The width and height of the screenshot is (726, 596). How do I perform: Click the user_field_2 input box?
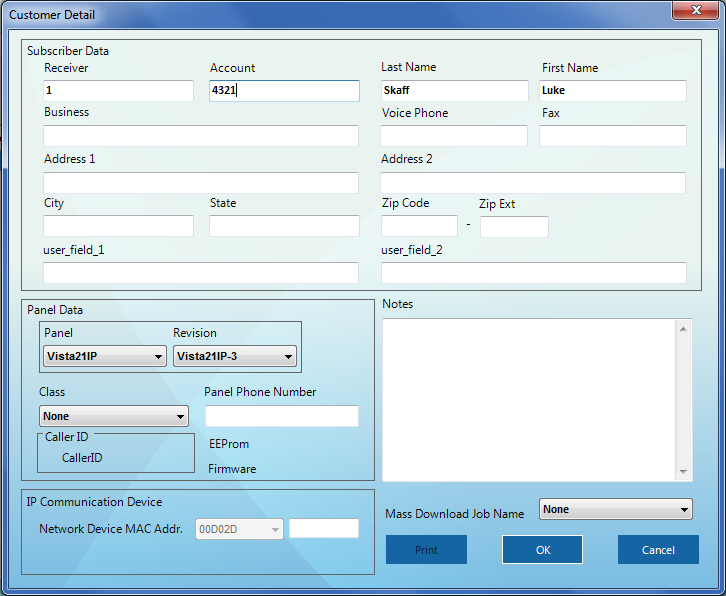point(534,273)
